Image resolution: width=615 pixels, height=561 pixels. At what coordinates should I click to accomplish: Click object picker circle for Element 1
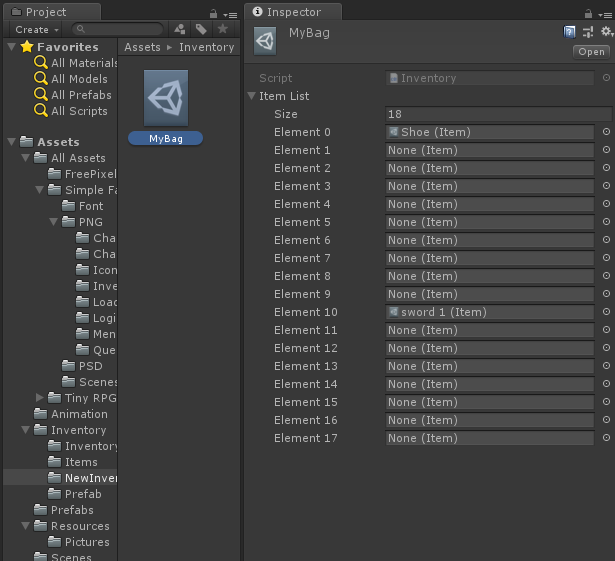(x=606, y=150)
